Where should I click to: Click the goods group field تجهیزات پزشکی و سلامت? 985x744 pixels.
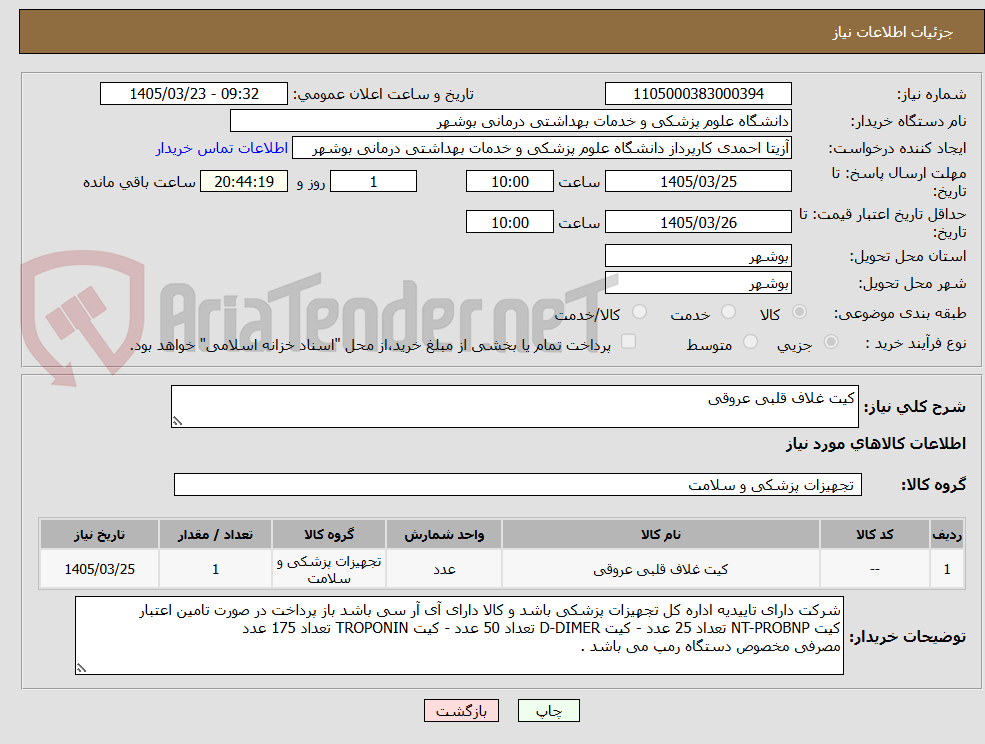[518, 484]
